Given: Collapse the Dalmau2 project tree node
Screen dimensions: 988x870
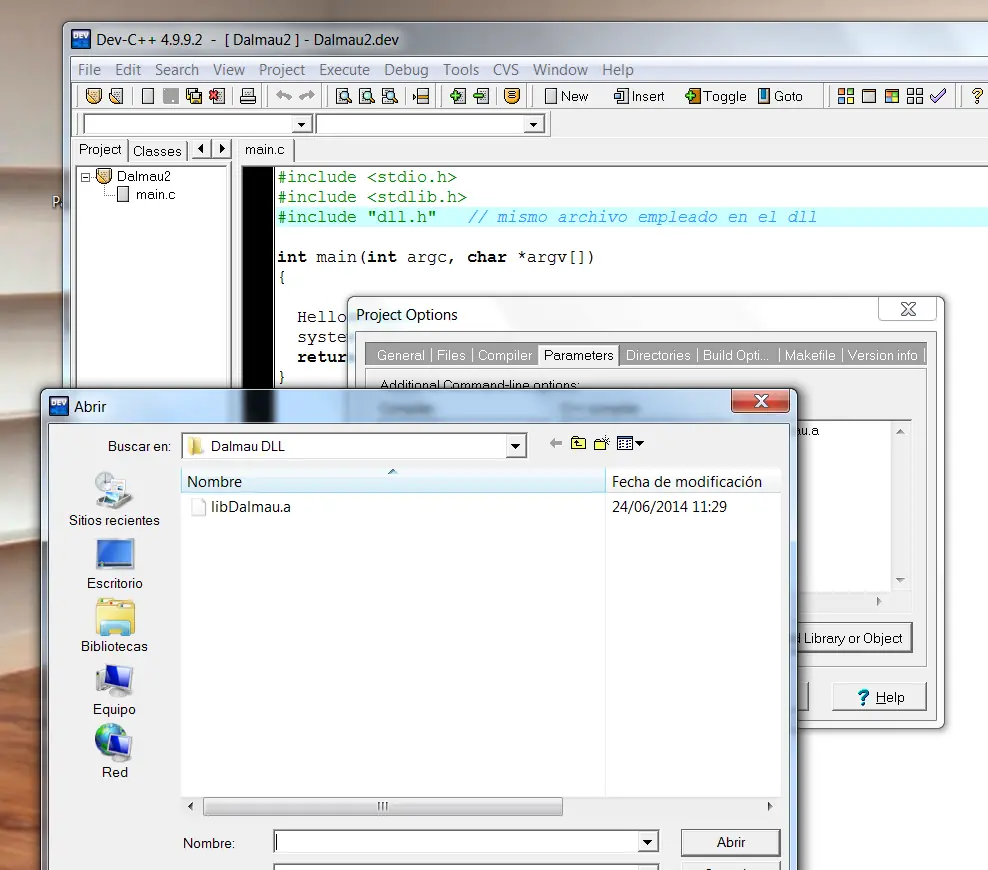Looking at the screenshot, I should [86, 177].
